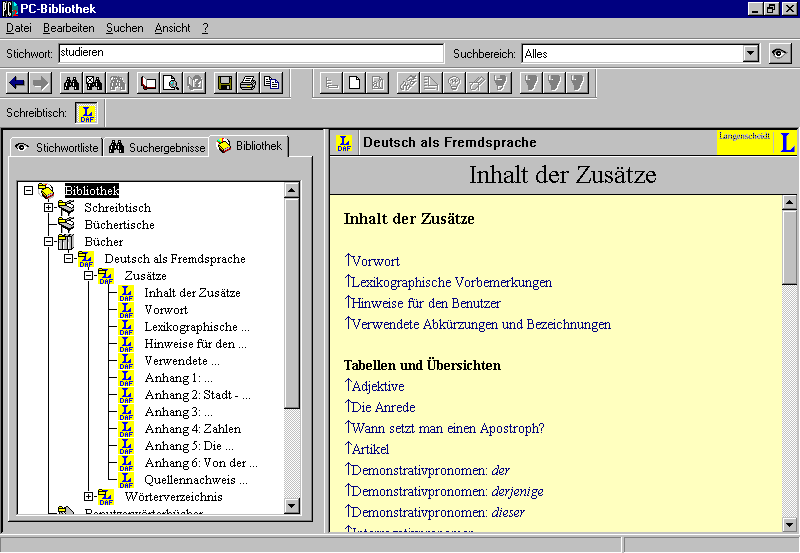The height and width of the screenshot is (553, 800).
Task: Switch to the Suchergebnisse tab
Action: (x=157, y=147)
